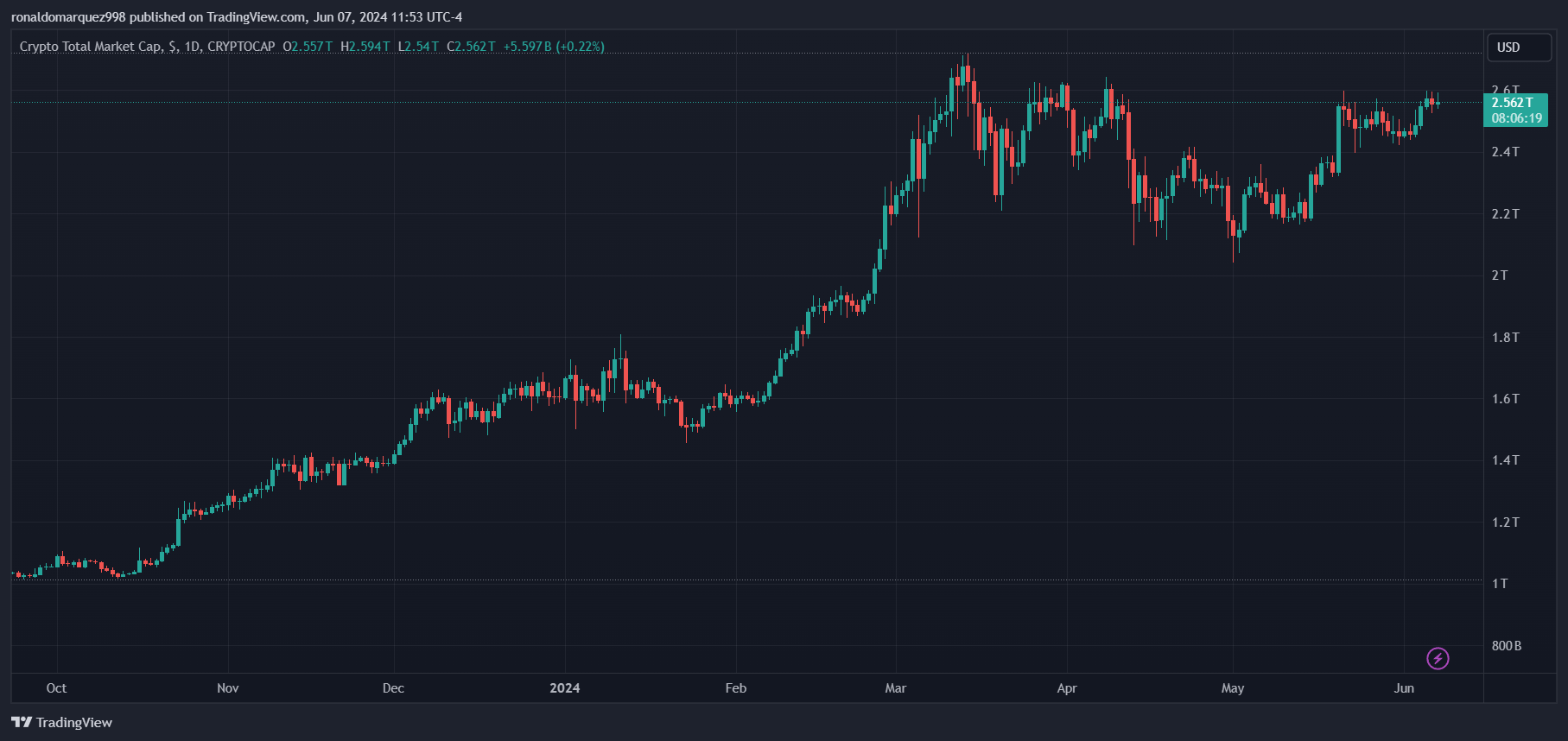
Task: Select the current price label 2.562T
Action: (1512, 103)
